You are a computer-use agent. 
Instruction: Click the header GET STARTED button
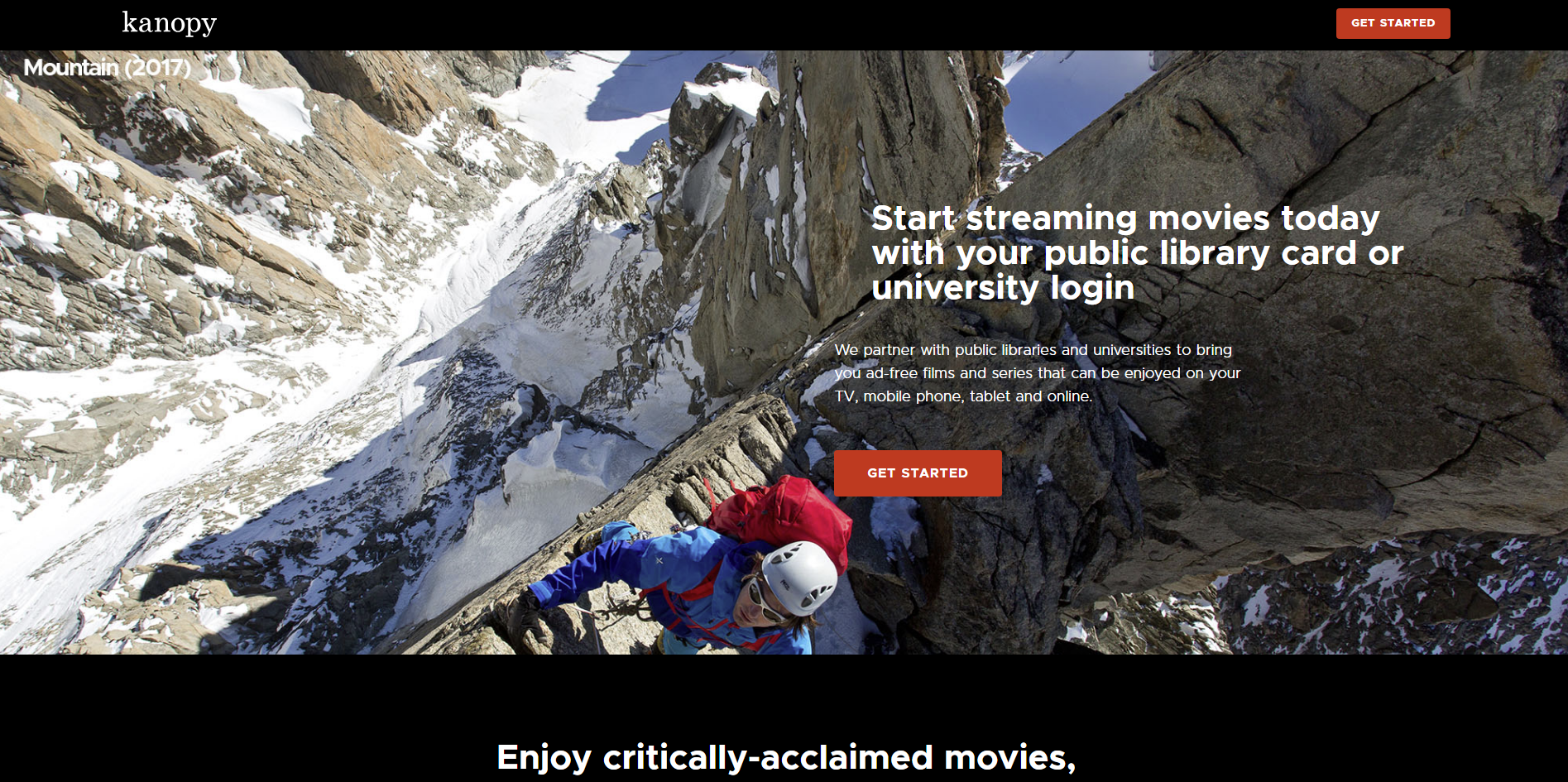click(1393, 23)
